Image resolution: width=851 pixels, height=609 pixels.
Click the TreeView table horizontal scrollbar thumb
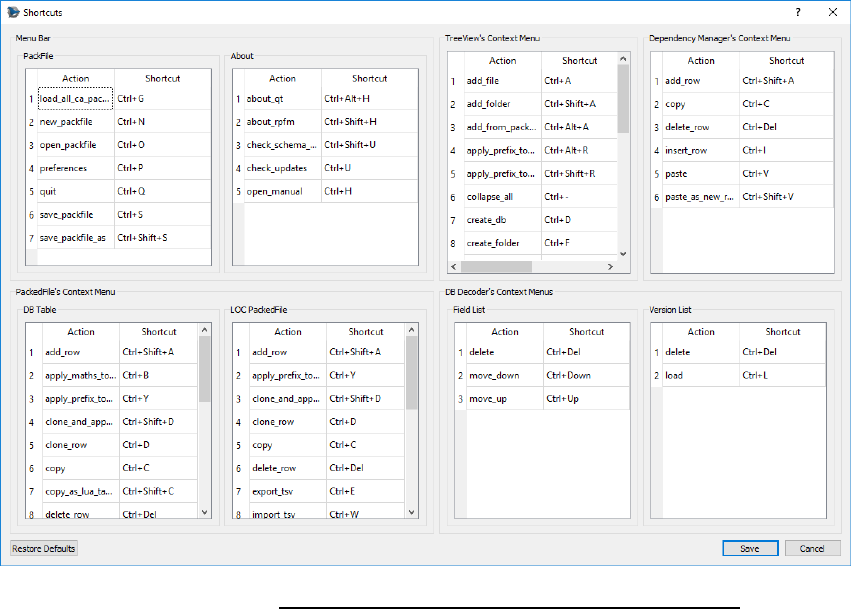(x=496, y=267)
